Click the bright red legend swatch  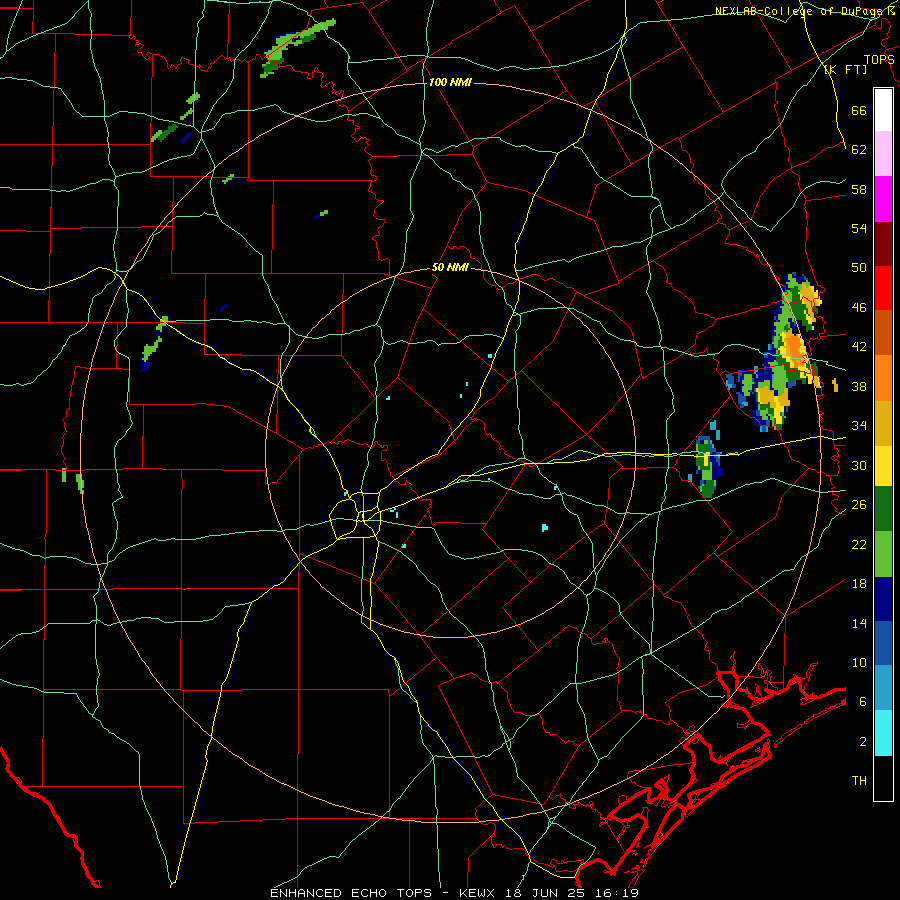(x=883, y=288)
